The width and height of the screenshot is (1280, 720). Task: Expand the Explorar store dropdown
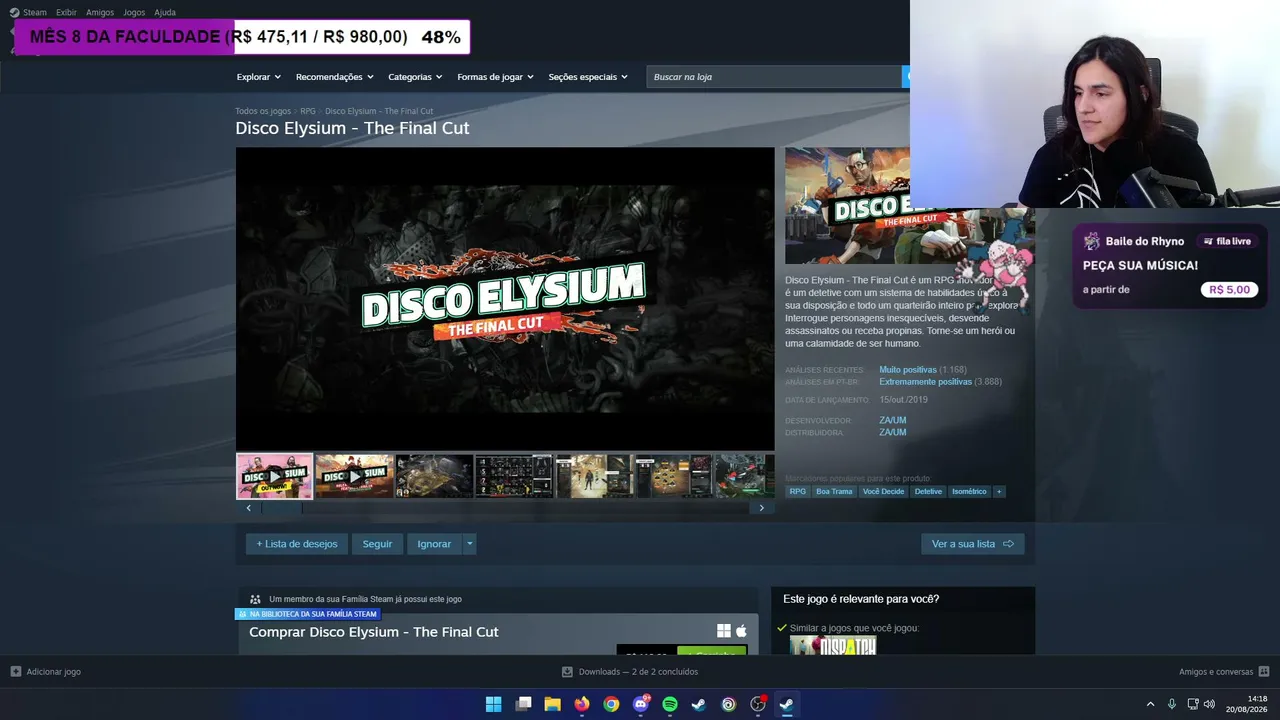(258, 77)
